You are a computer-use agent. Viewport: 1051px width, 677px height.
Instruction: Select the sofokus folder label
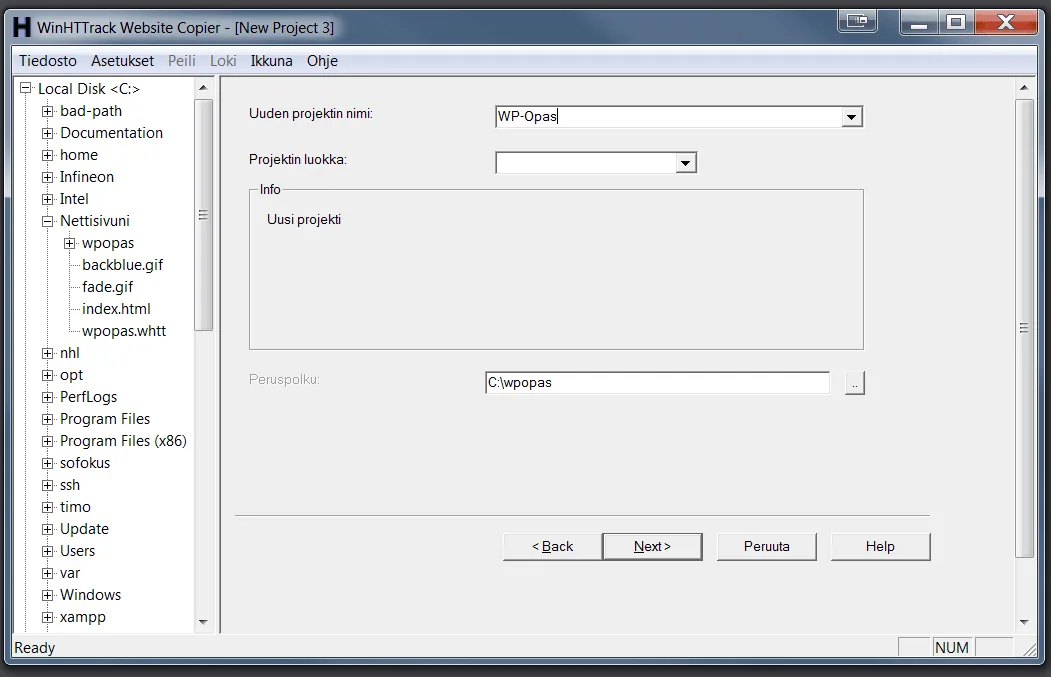(85, 463)
